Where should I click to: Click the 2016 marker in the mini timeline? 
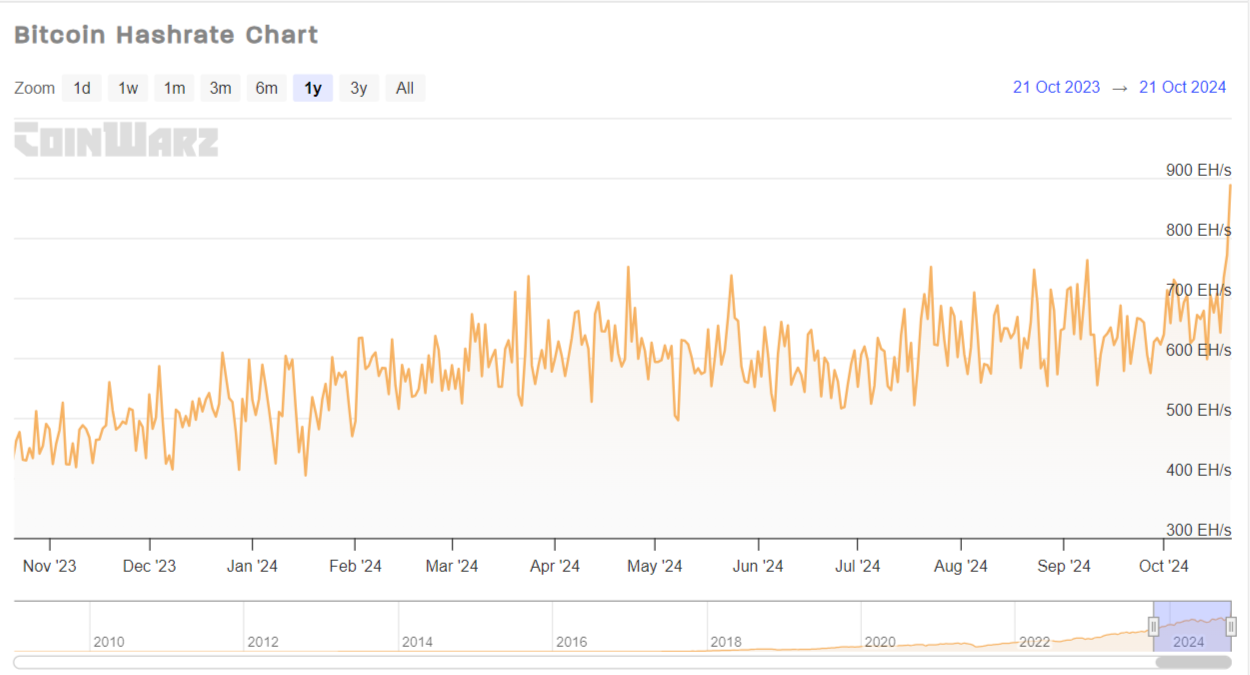[x=571, y=642]
